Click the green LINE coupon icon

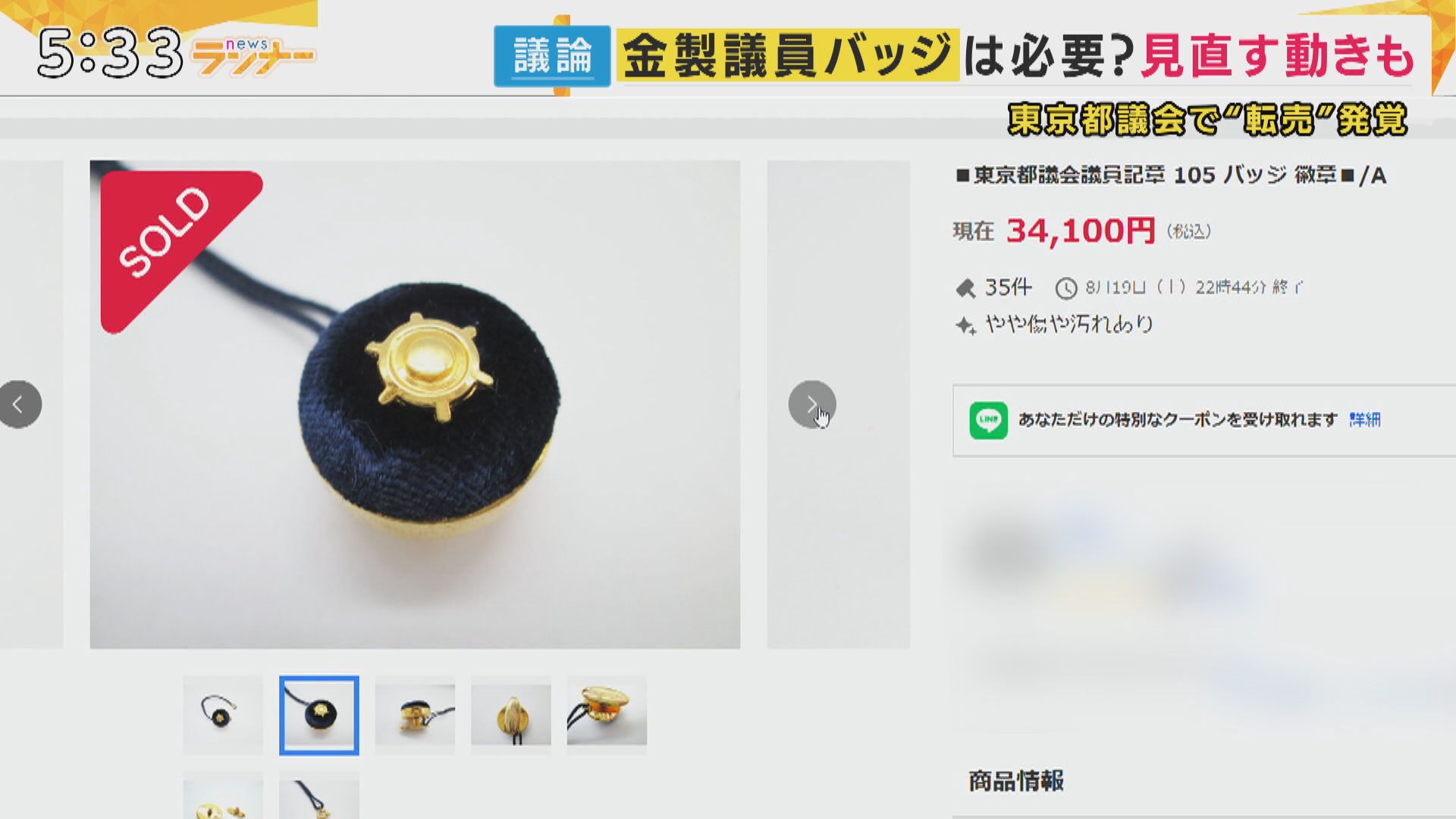point(988,420)
